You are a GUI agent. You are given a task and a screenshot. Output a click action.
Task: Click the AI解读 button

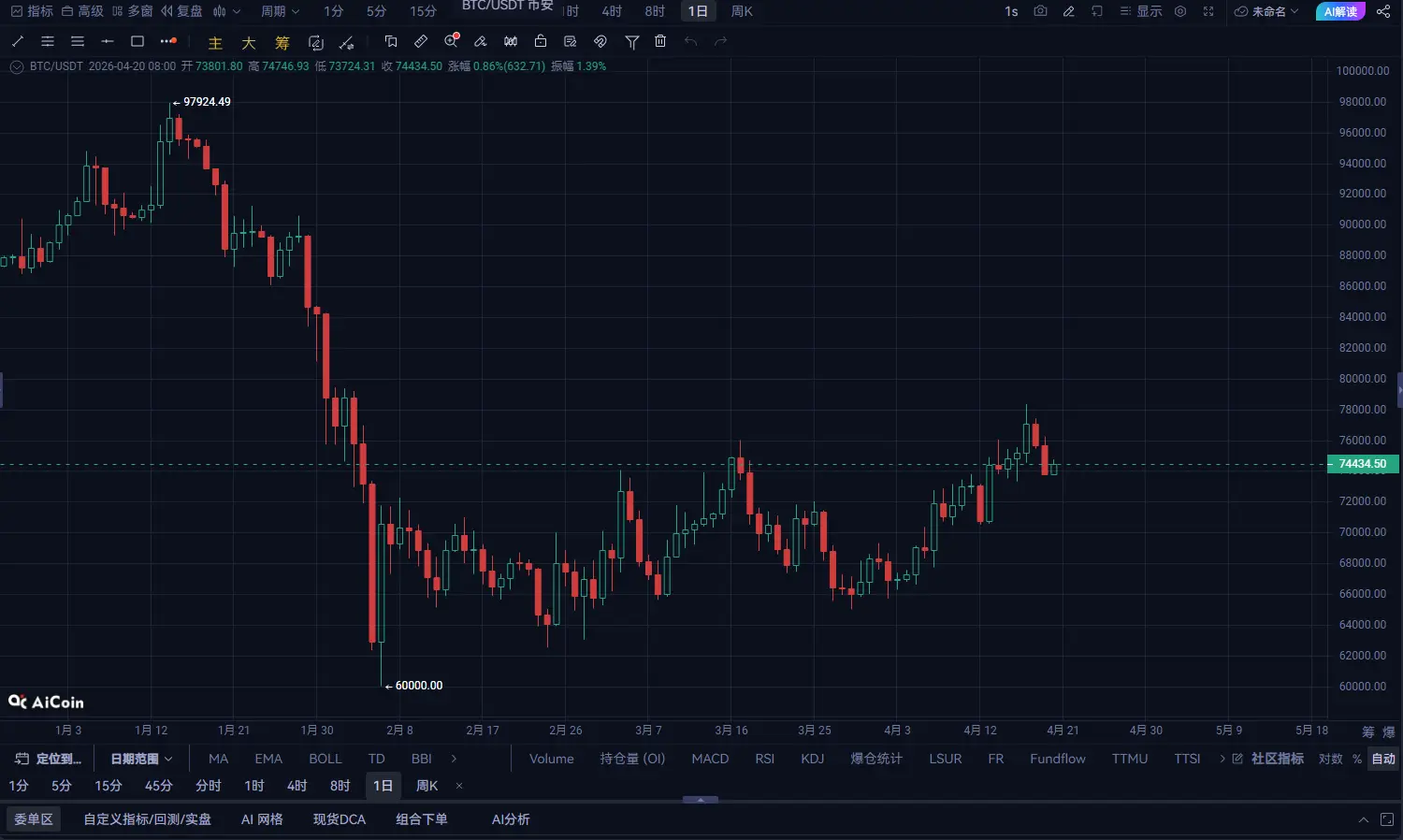1340,11
